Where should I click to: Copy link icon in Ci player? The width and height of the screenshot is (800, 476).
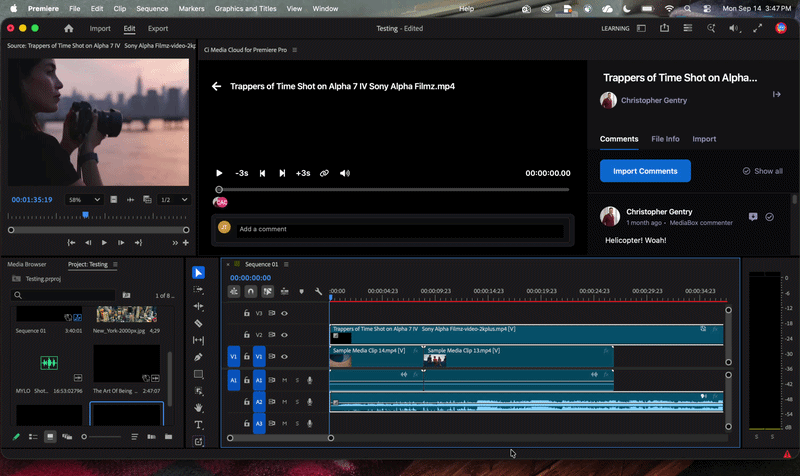pyautogui.click(x=324, y=173)
